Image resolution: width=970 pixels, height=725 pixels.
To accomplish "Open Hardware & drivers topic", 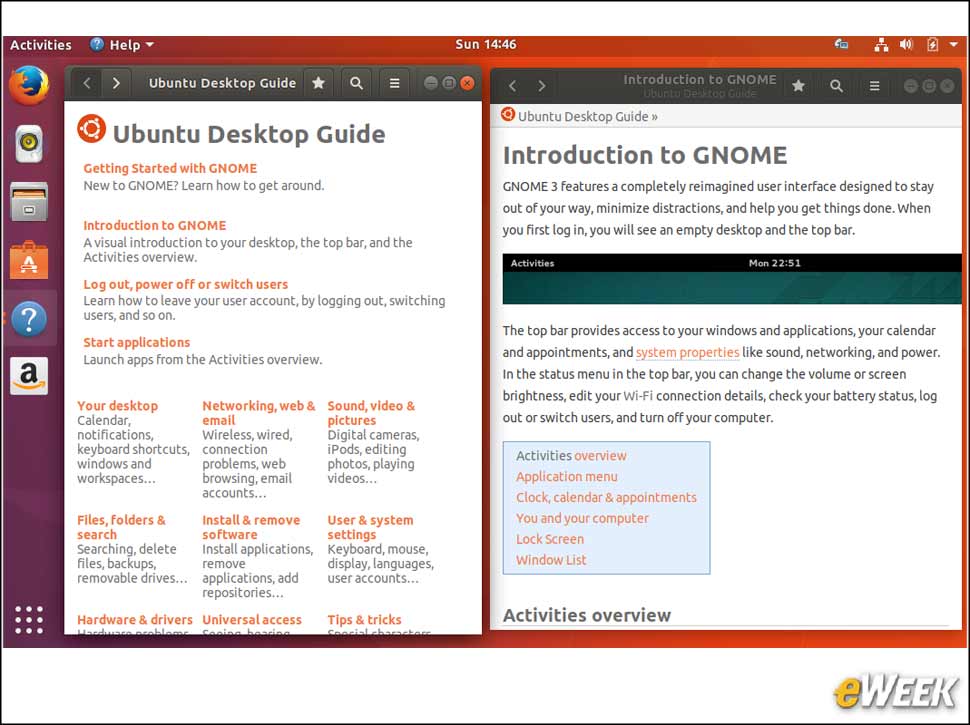I will [x=135, y=619].
